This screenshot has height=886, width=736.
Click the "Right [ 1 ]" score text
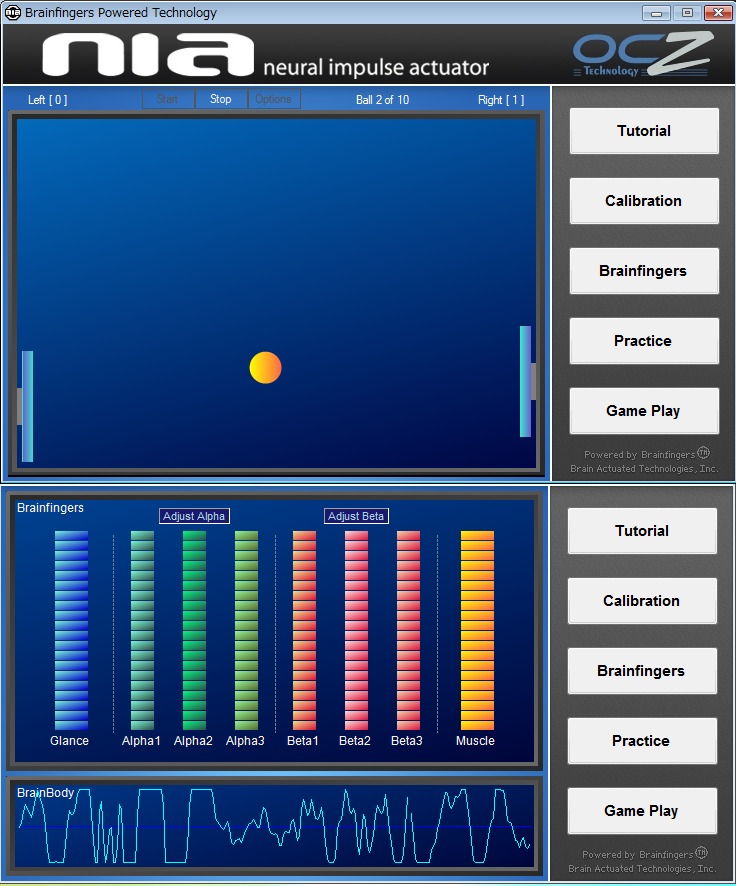point(501,100)
